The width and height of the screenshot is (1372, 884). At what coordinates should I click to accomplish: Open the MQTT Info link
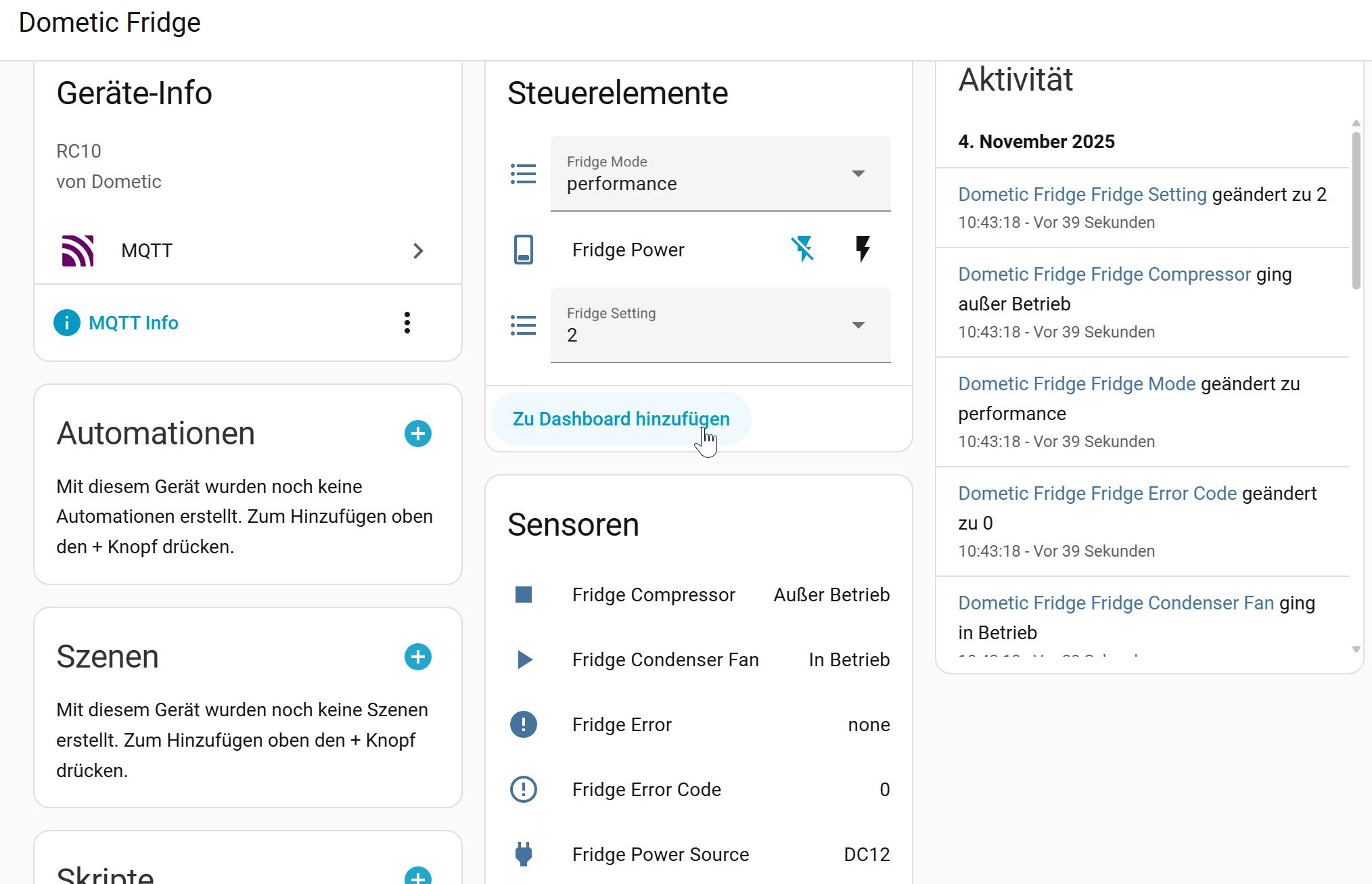(x=133, y=323)
